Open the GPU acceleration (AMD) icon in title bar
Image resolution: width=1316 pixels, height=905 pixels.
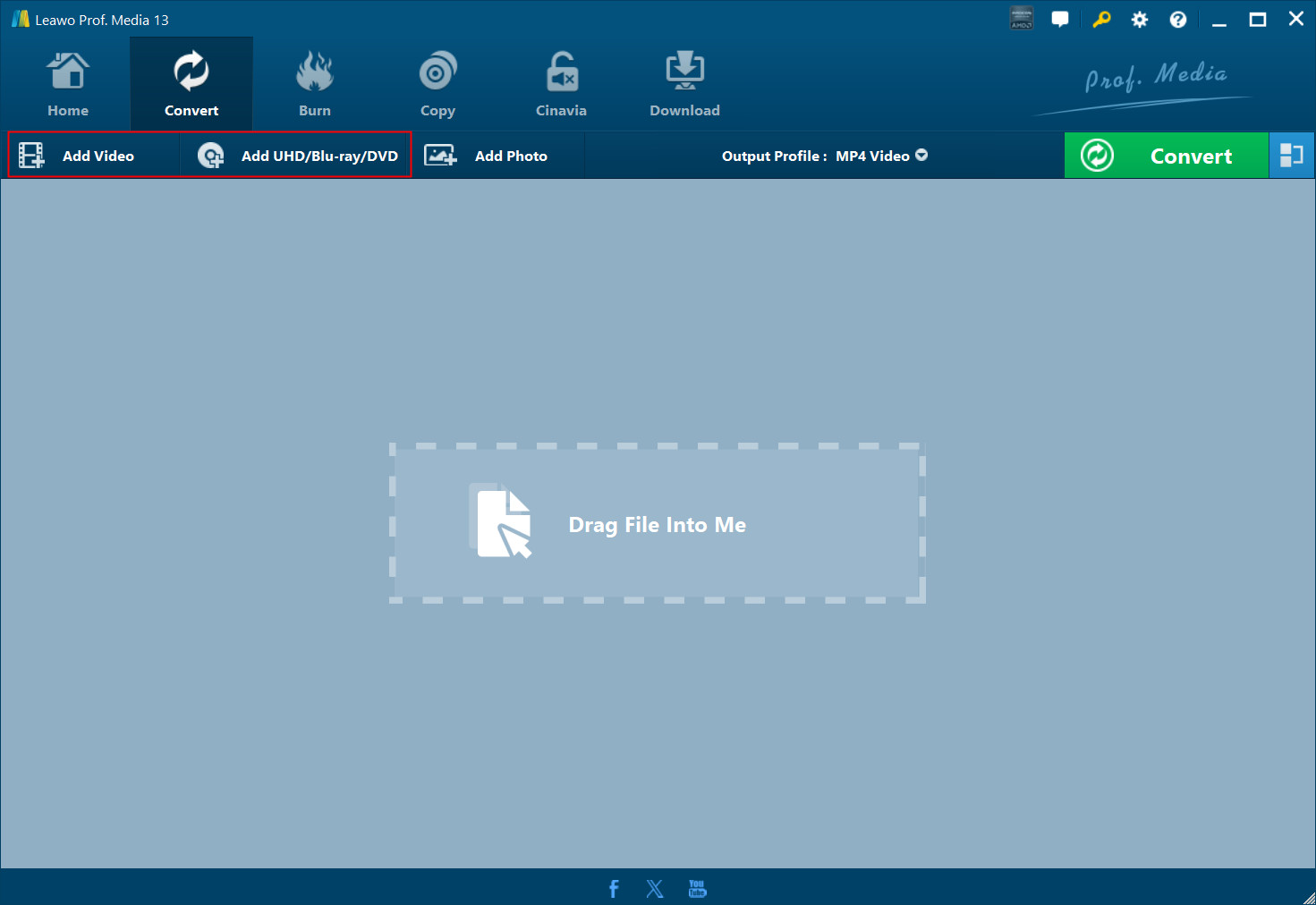1021,19
